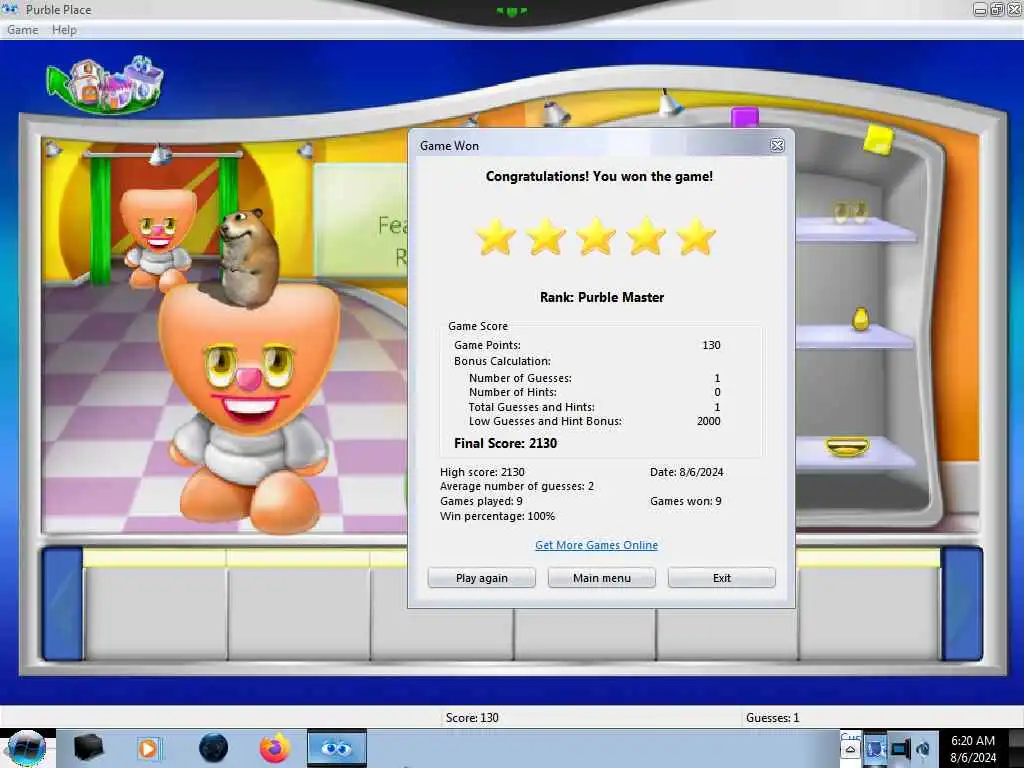Click the large orange Purble character
Viewport: 1024px width, 768px height.
249,408
